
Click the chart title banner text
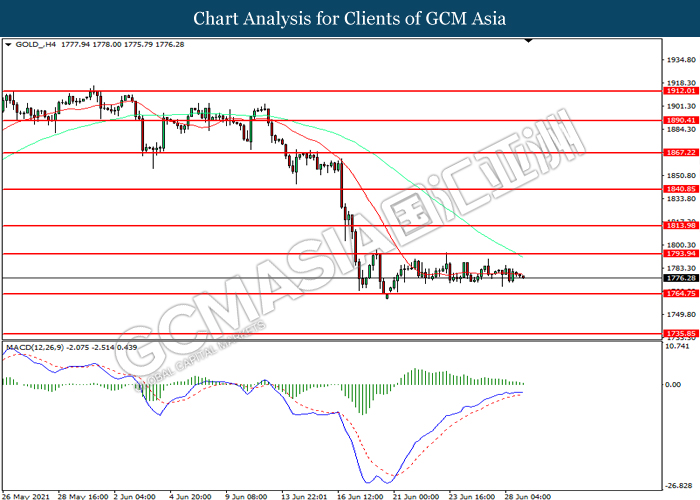tap(349, 18)
